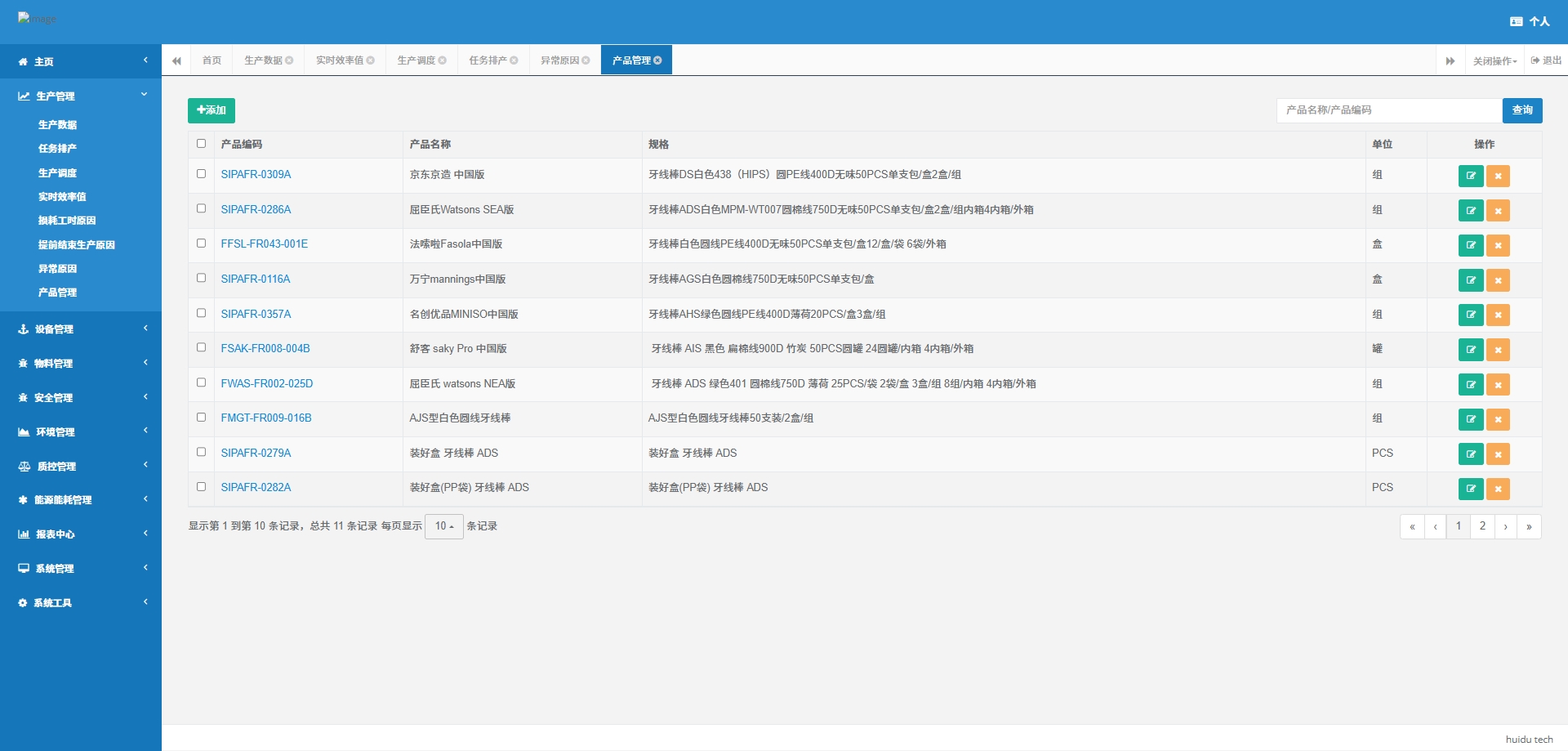1568x751 pixels.
Task: Delete the FWAS-FR002-025D entry
Action: click(1498, 384)
